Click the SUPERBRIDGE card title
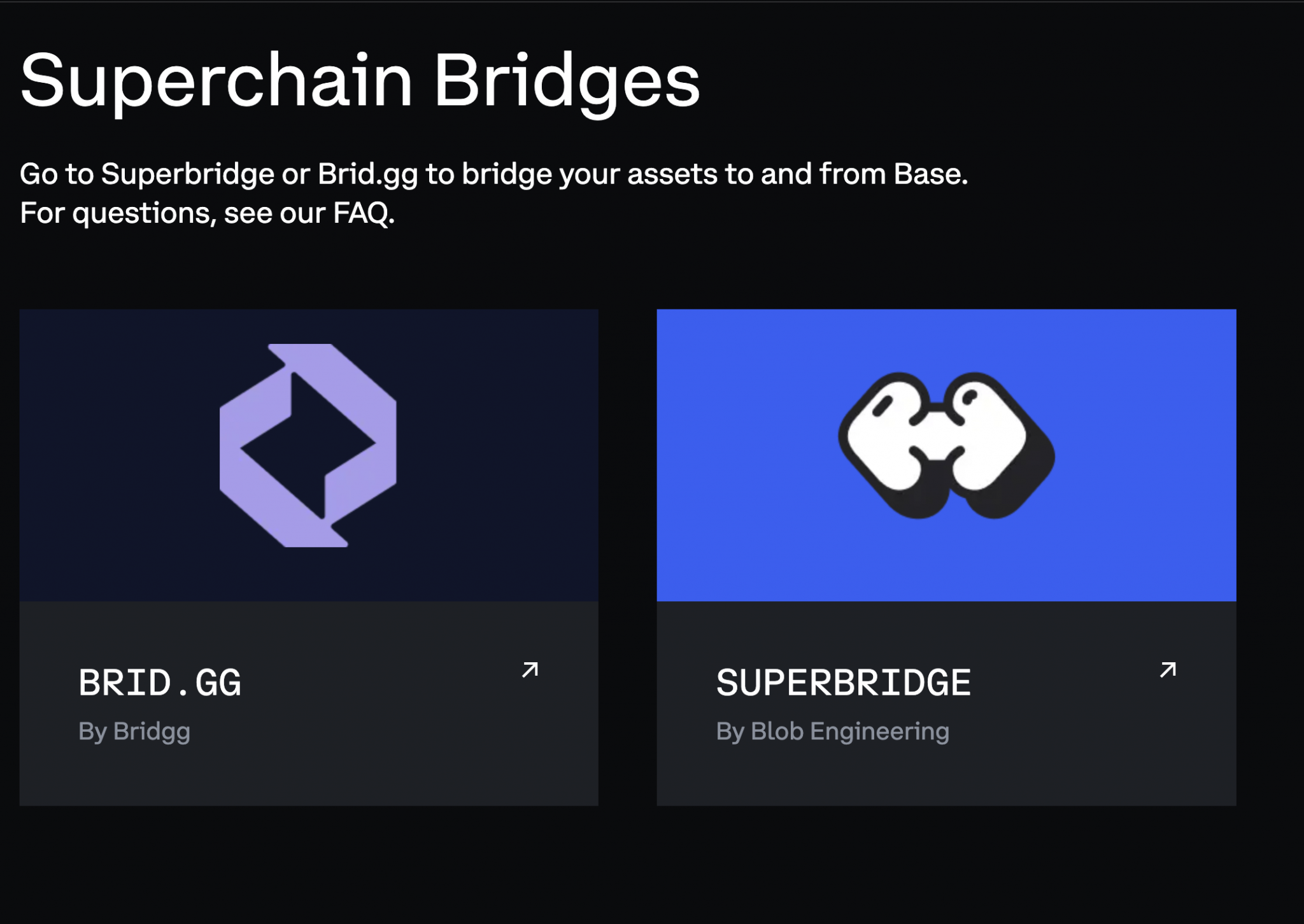The width and height of the screenshot is (1304, 924). pyautogui.click(x=844, y=681)
